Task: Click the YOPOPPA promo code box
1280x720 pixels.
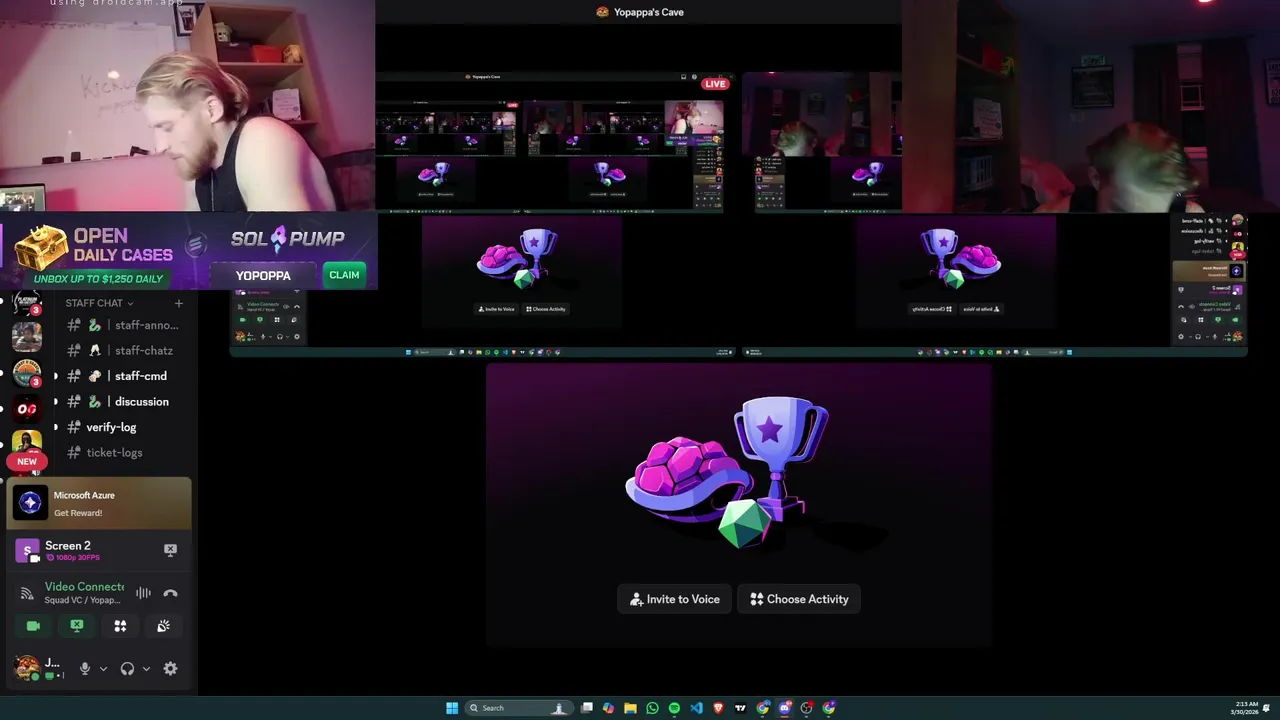Action: (x=263, y=275)
